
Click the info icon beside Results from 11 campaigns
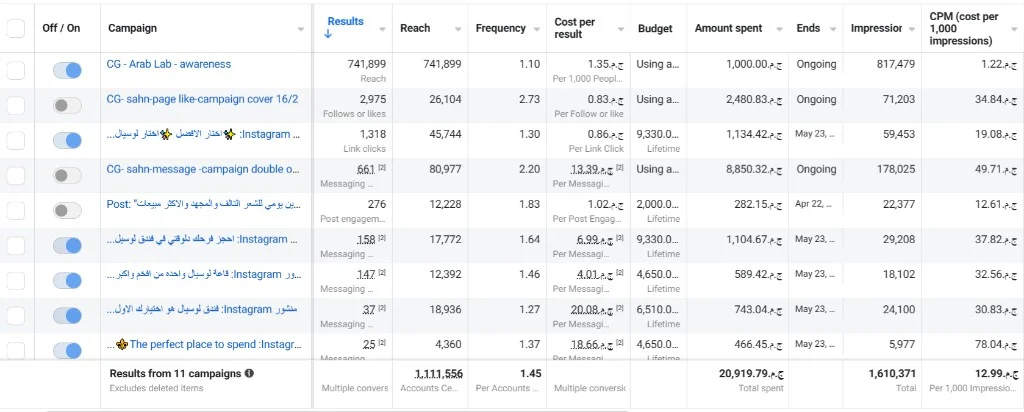coord(249,374)
